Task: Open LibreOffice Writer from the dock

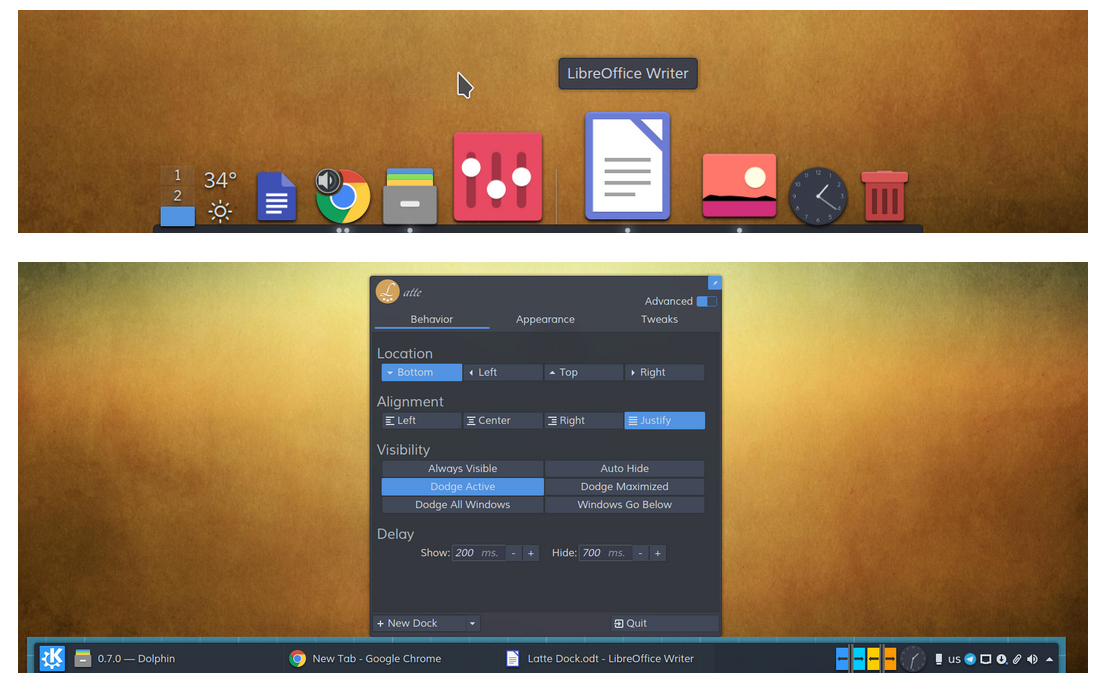Action: coord(627,165)
